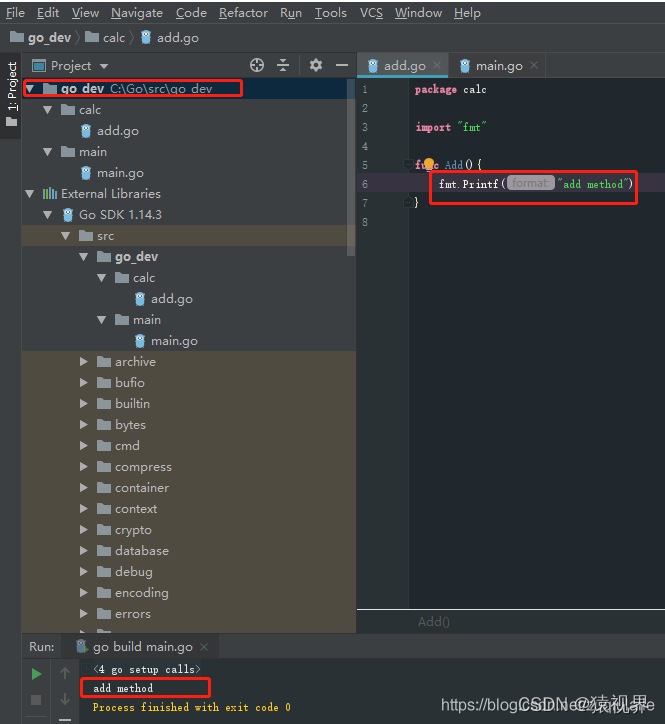Expand the encoding folder

point(84,592)
